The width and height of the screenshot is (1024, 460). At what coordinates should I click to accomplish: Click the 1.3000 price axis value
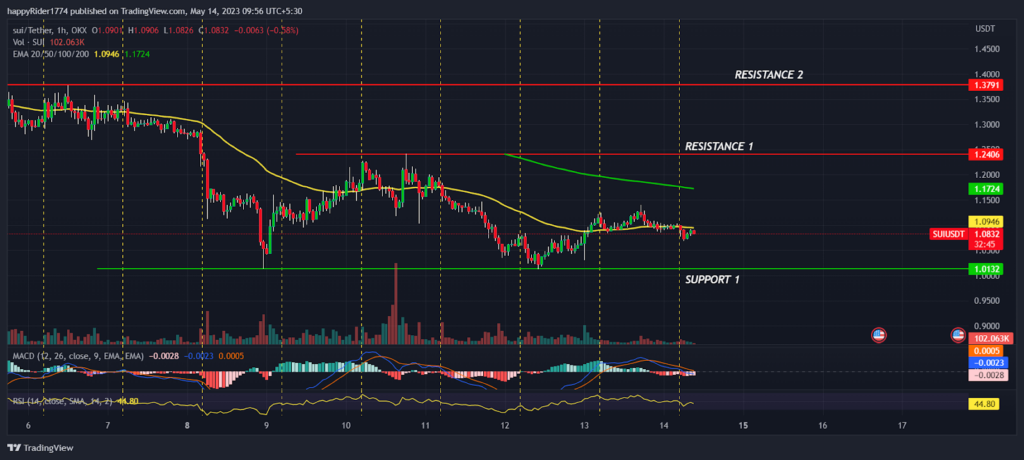[987, 125]
